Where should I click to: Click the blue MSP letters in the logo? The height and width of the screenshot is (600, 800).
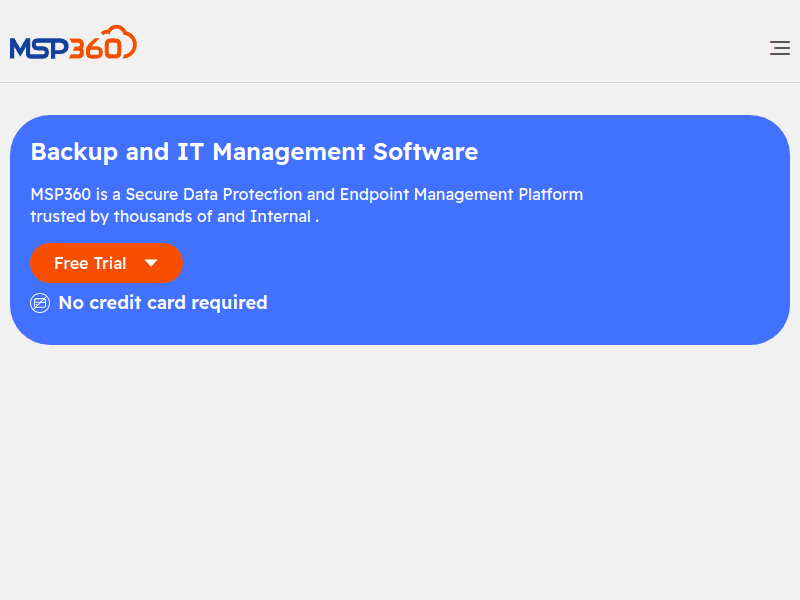pyautogui.click(x=39, y=48)
